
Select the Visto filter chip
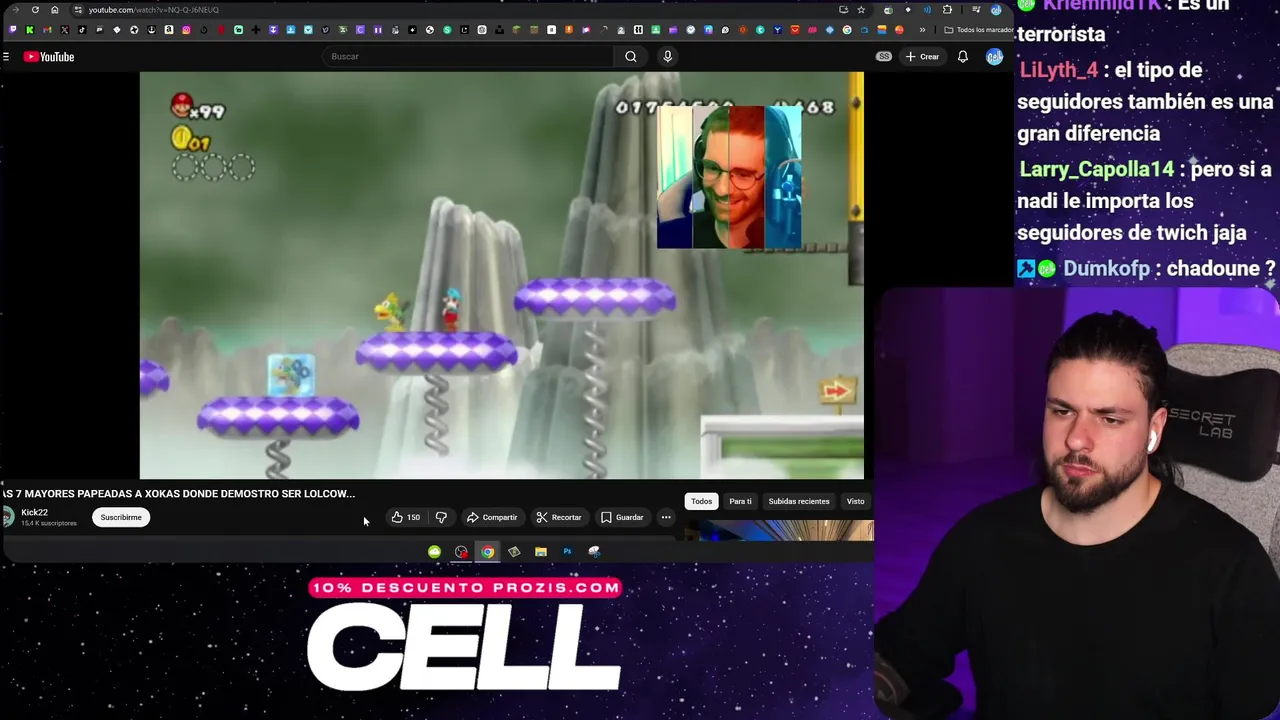coord(855,501)
